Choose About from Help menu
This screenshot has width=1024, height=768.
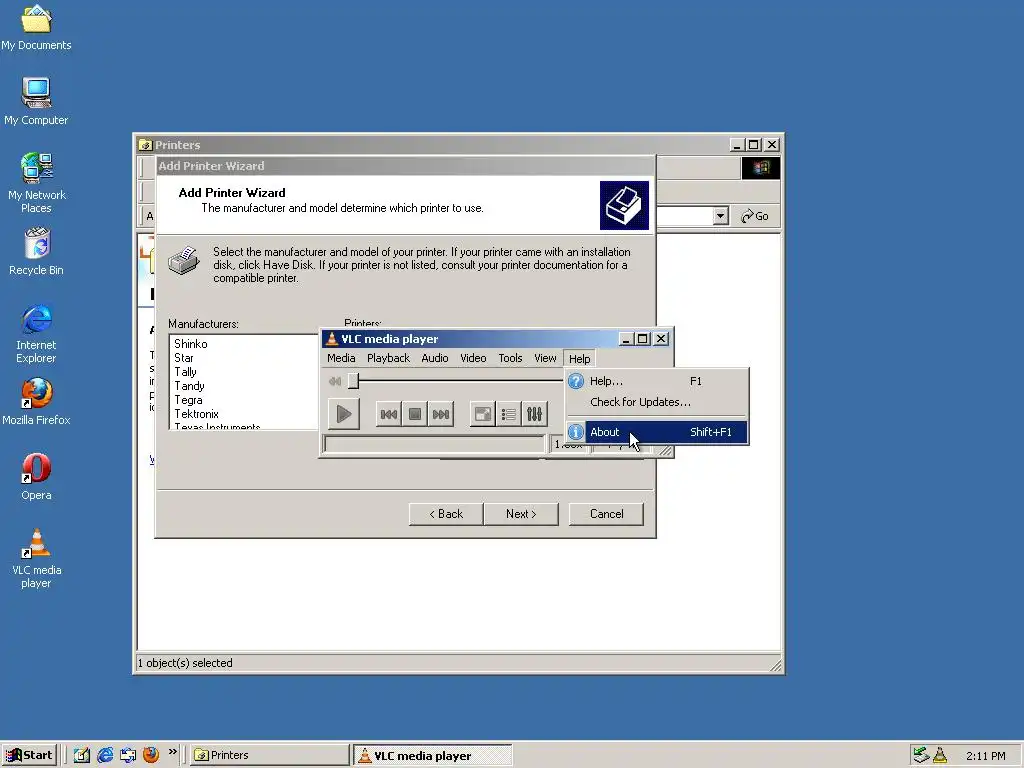point(657,432)
